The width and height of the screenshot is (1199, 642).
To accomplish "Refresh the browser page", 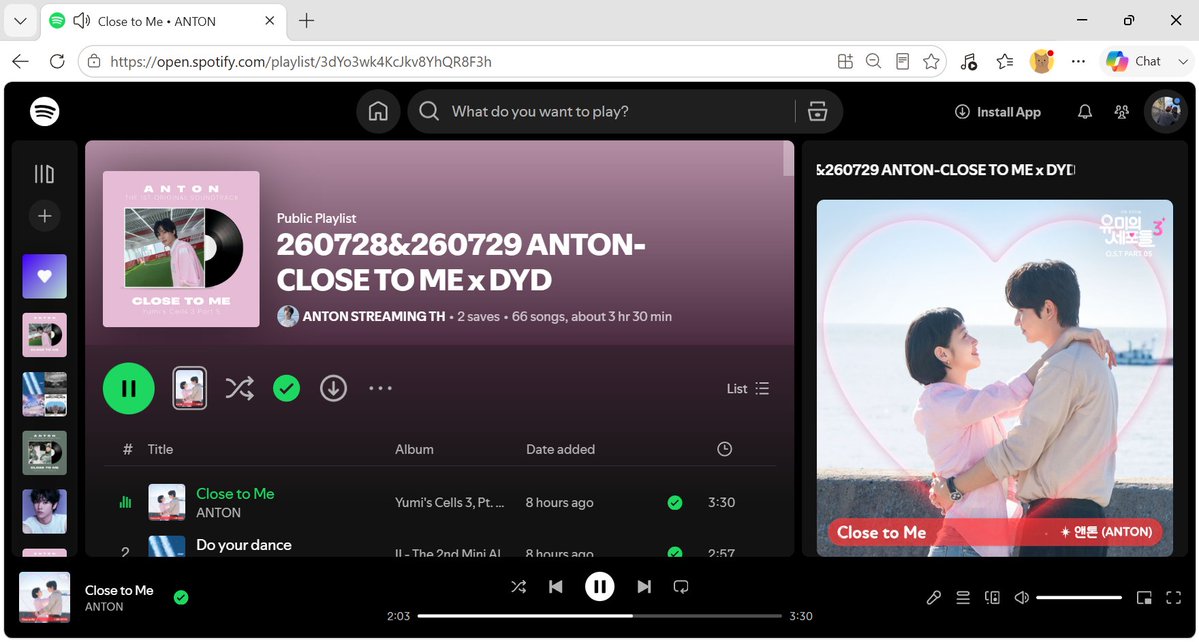I will [x=57, y=61].
